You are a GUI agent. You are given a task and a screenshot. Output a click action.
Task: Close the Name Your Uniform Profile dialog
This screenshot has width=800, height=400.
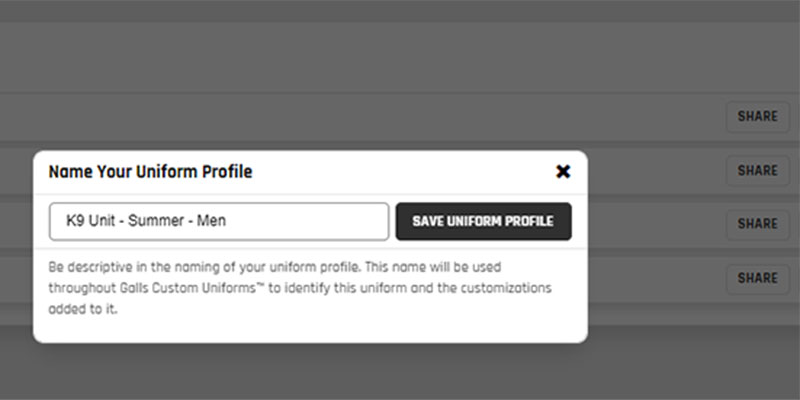[563, 172]
